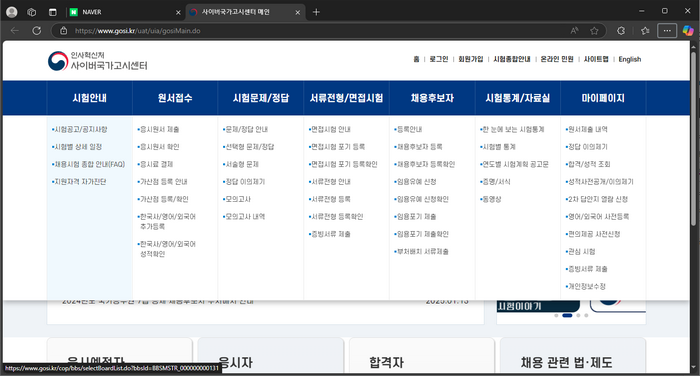Switch to the NAVER tab
The height and width of the screenshot is (376, 700).
(x=124, y=12)
